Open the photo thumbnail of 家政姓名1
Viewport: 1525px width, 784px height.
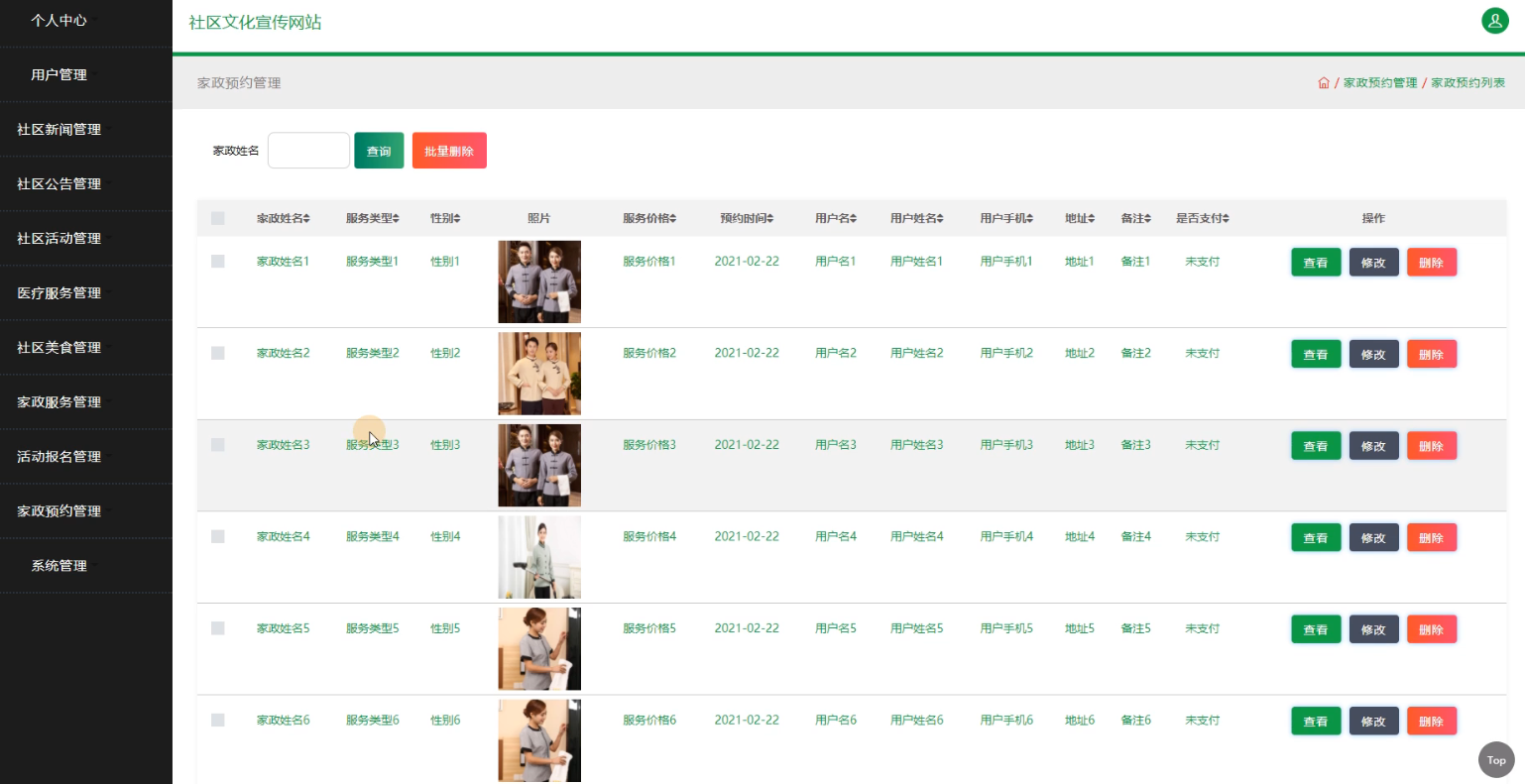tap(539, 281)
